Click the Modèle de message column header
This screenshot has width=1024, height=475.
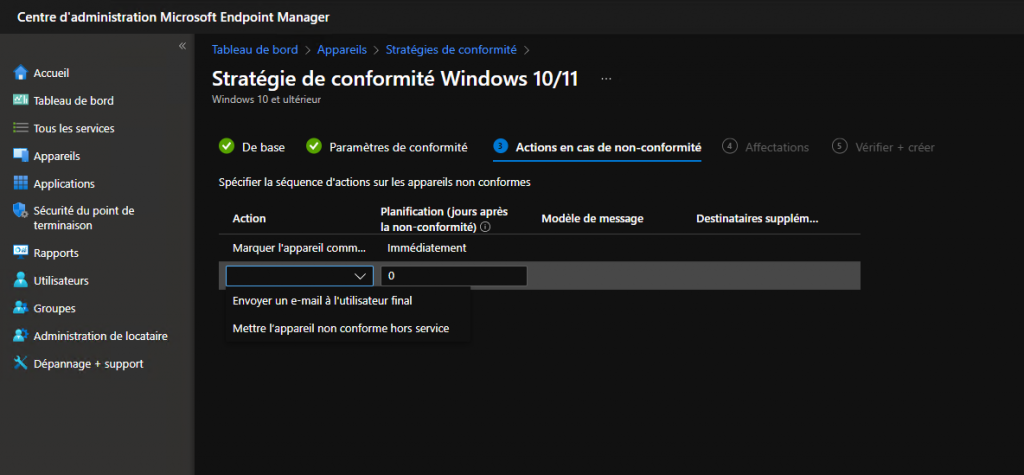[x=592, y=219]
